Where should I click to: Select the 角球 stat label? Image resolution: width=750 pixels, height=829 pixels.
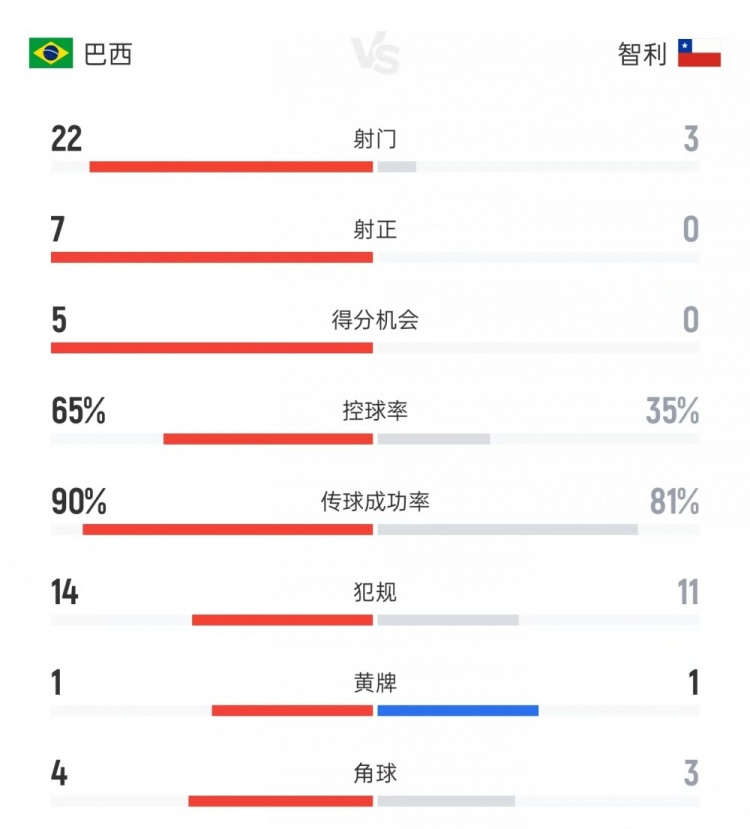tap(375, 773)
